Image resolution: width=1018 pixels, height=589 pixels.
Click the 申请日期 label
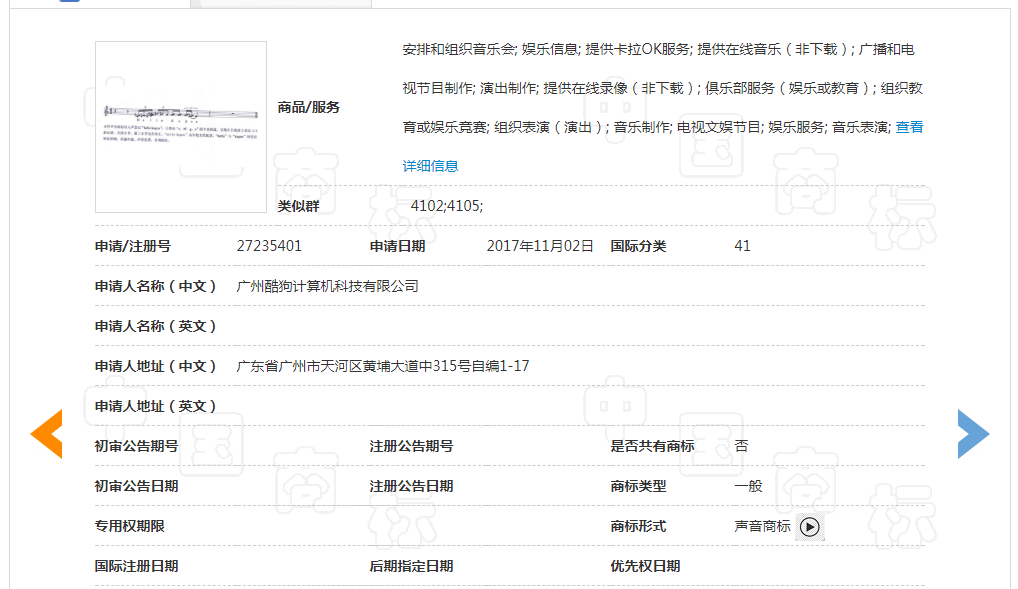tap(397, 246)
